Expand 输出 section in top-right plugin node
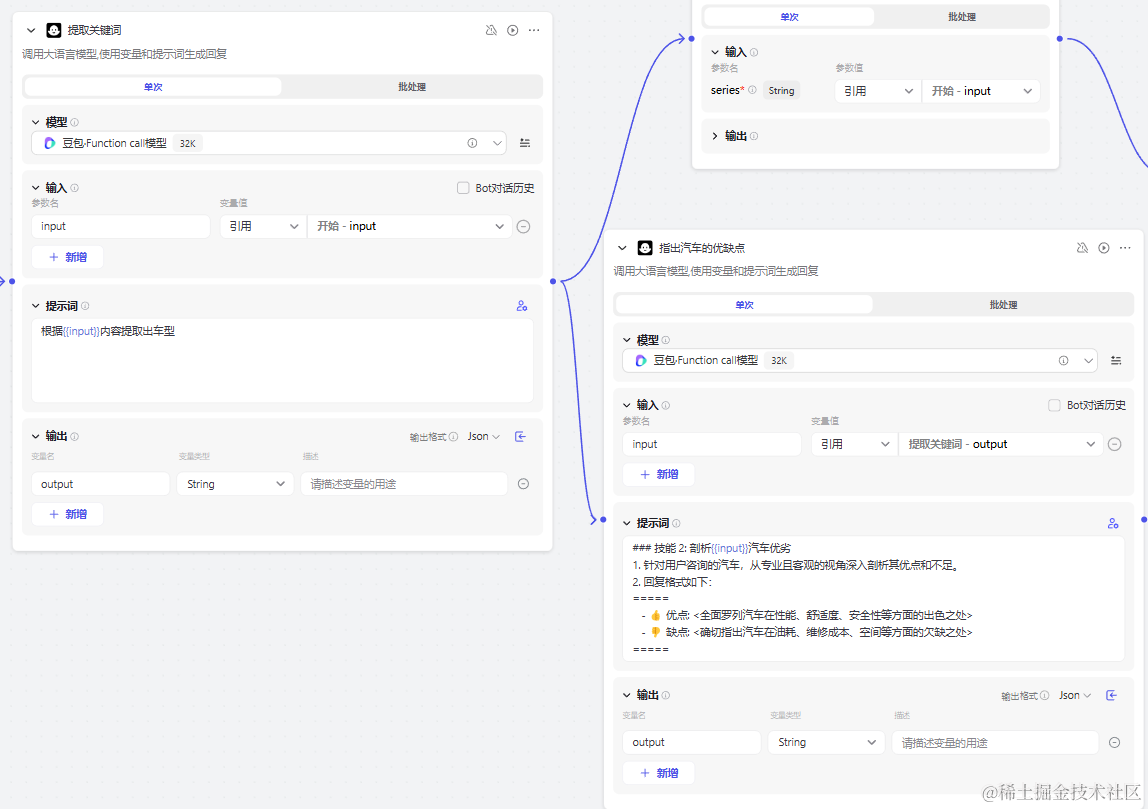Screen dimensions: 1148x809 (715, 136)
